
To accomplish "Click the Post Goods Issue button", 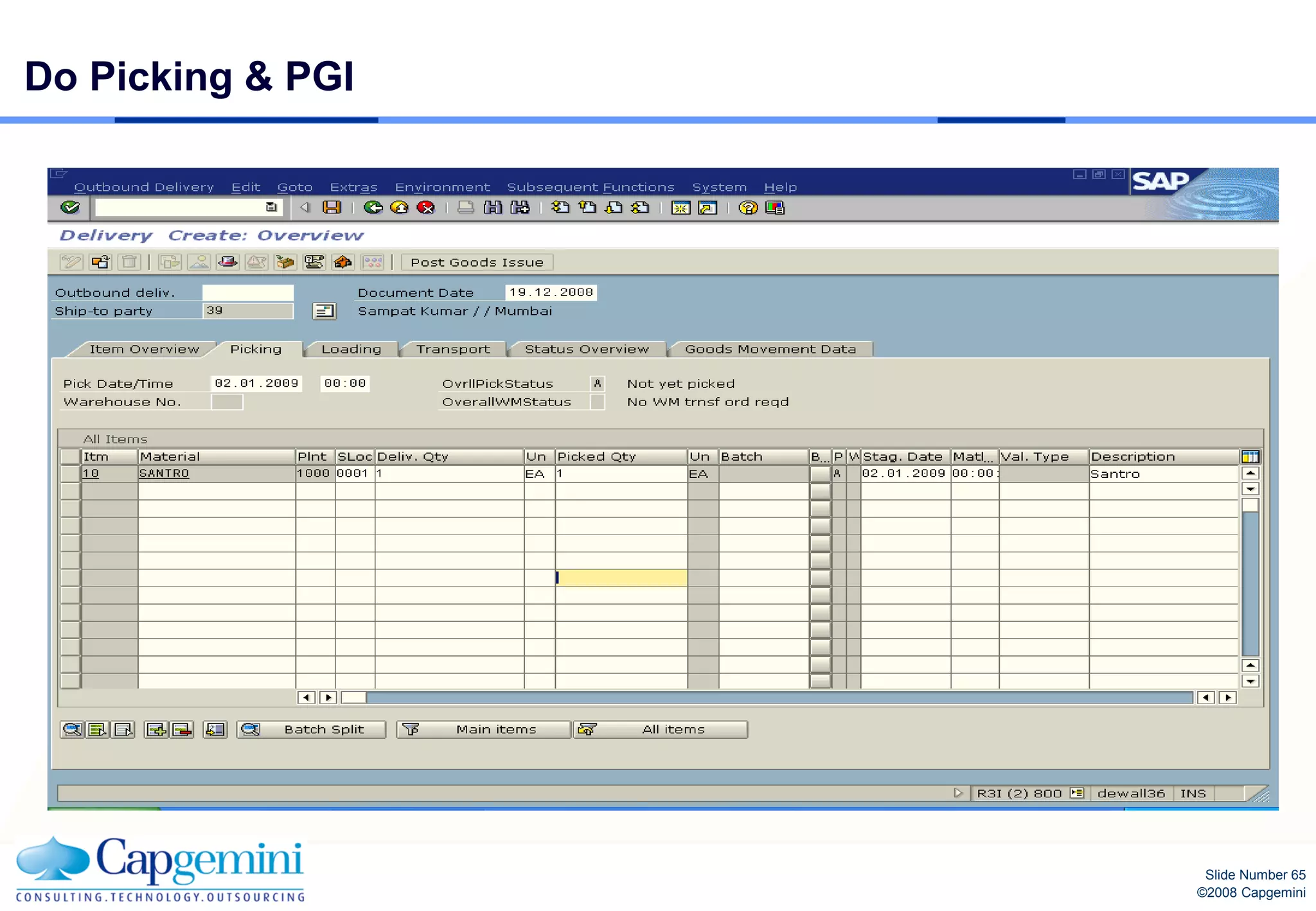I will pyautogui.click(x=477, y=262).
